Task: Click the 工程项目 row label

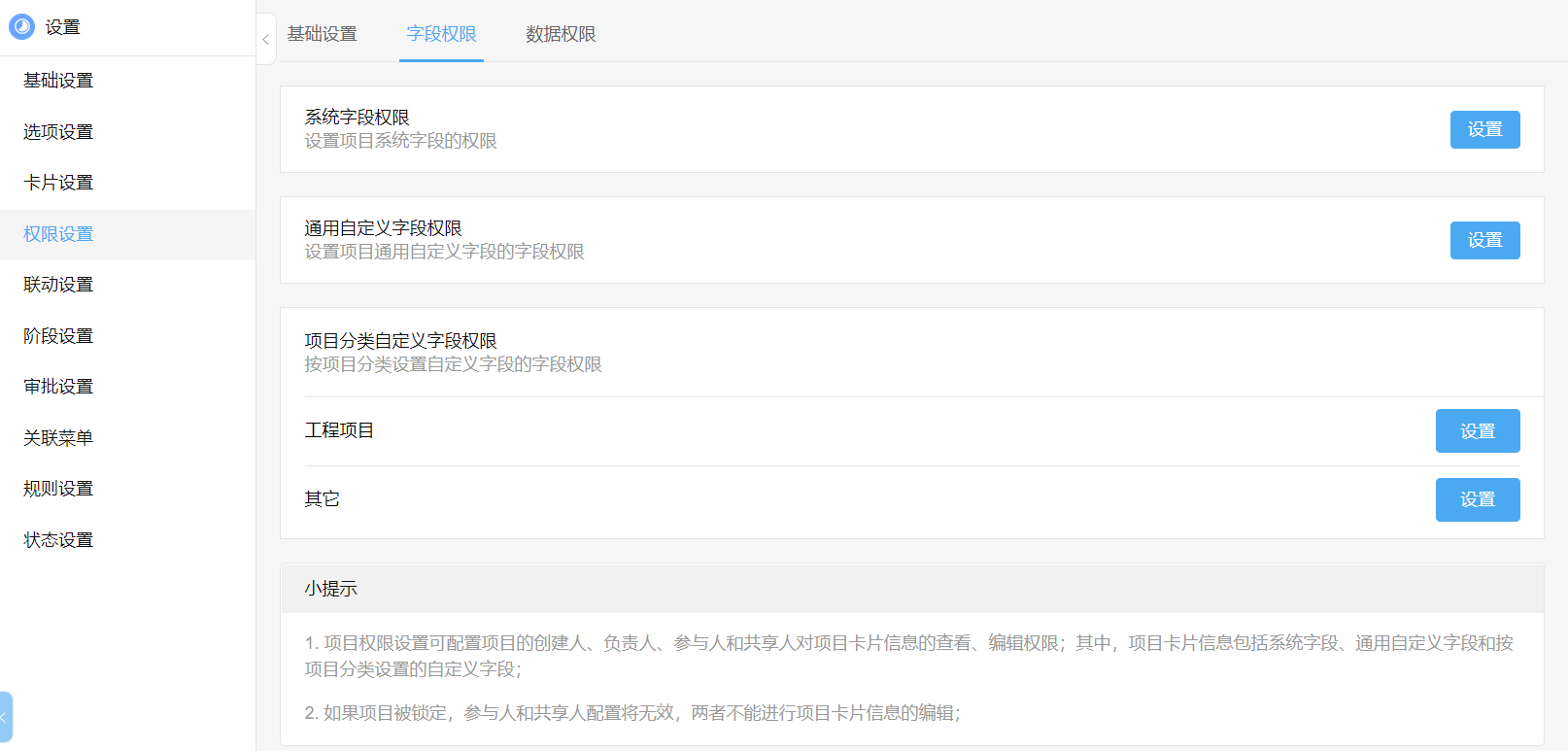Action: pyautogui.click(x=339, y=430)
